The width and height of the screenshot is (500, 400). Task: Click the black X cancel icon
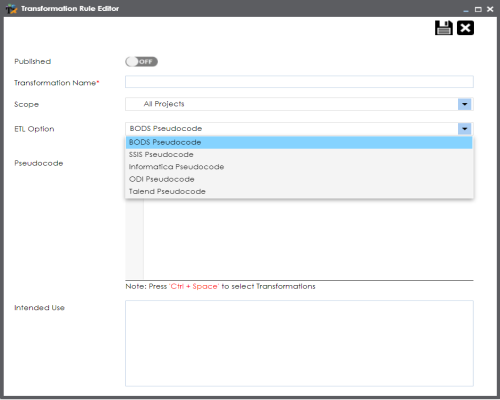[x=465, y=28]
